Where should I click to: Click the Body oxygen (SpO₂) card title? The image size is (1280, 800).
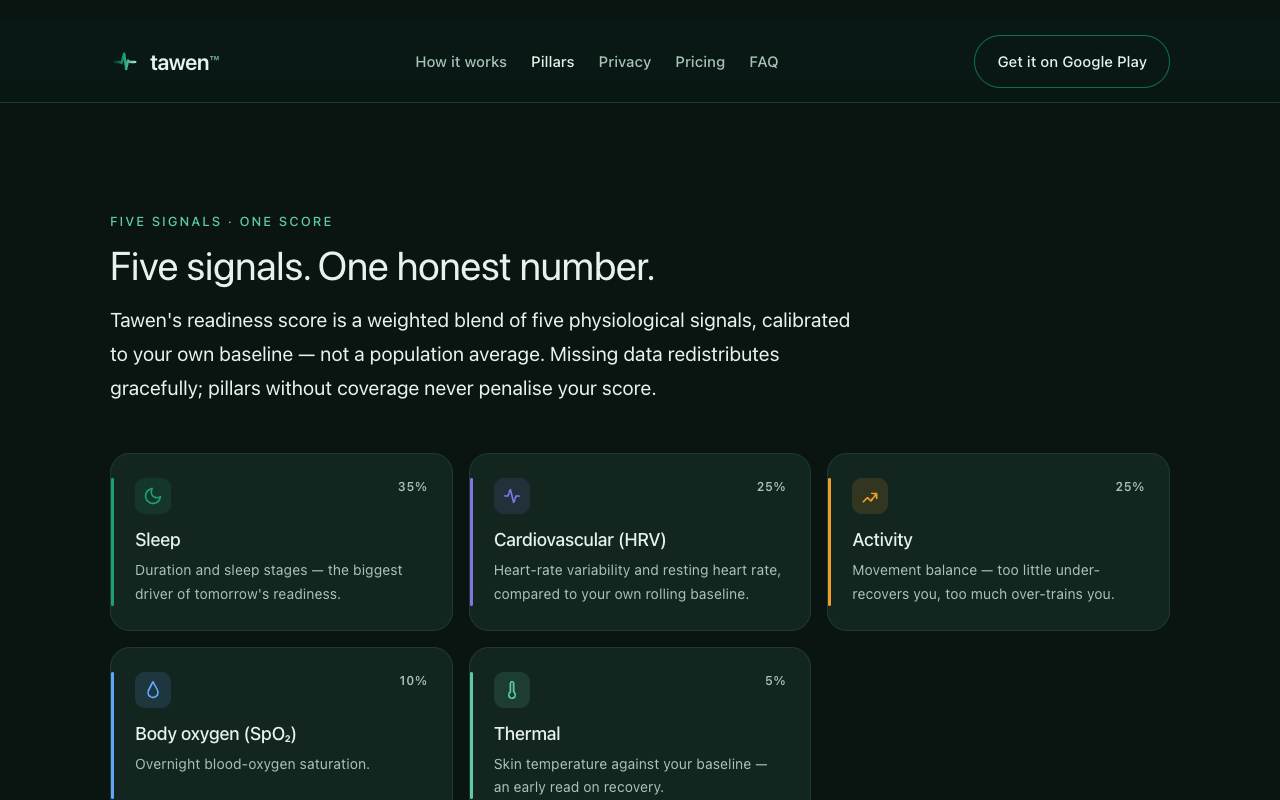tap(216, 734)
